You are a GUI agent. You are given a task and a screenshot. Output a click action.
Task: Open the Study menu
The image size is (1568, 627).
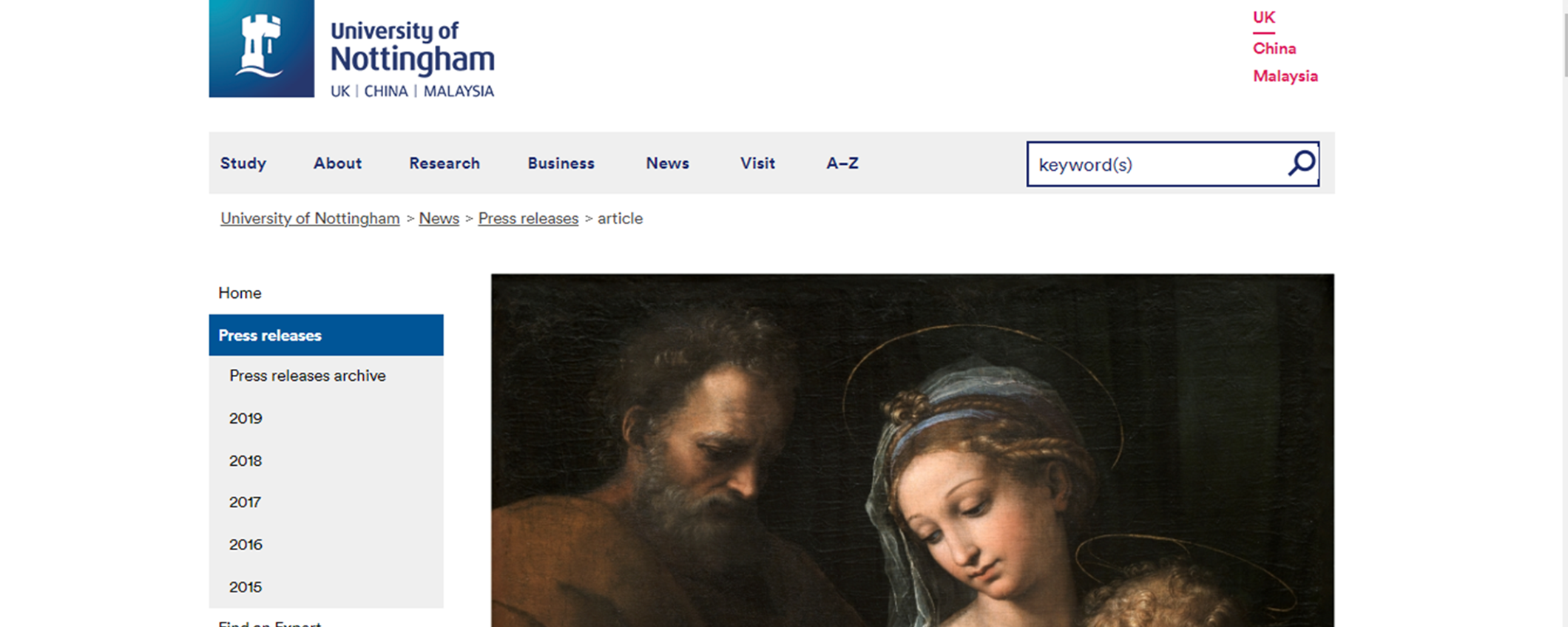(243, 163)
